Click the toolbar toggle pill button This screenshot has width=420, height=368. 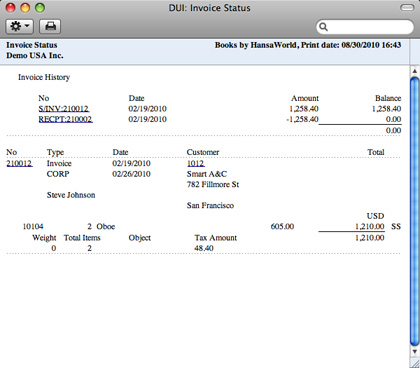pyautogui.click(x=407, y=8)
